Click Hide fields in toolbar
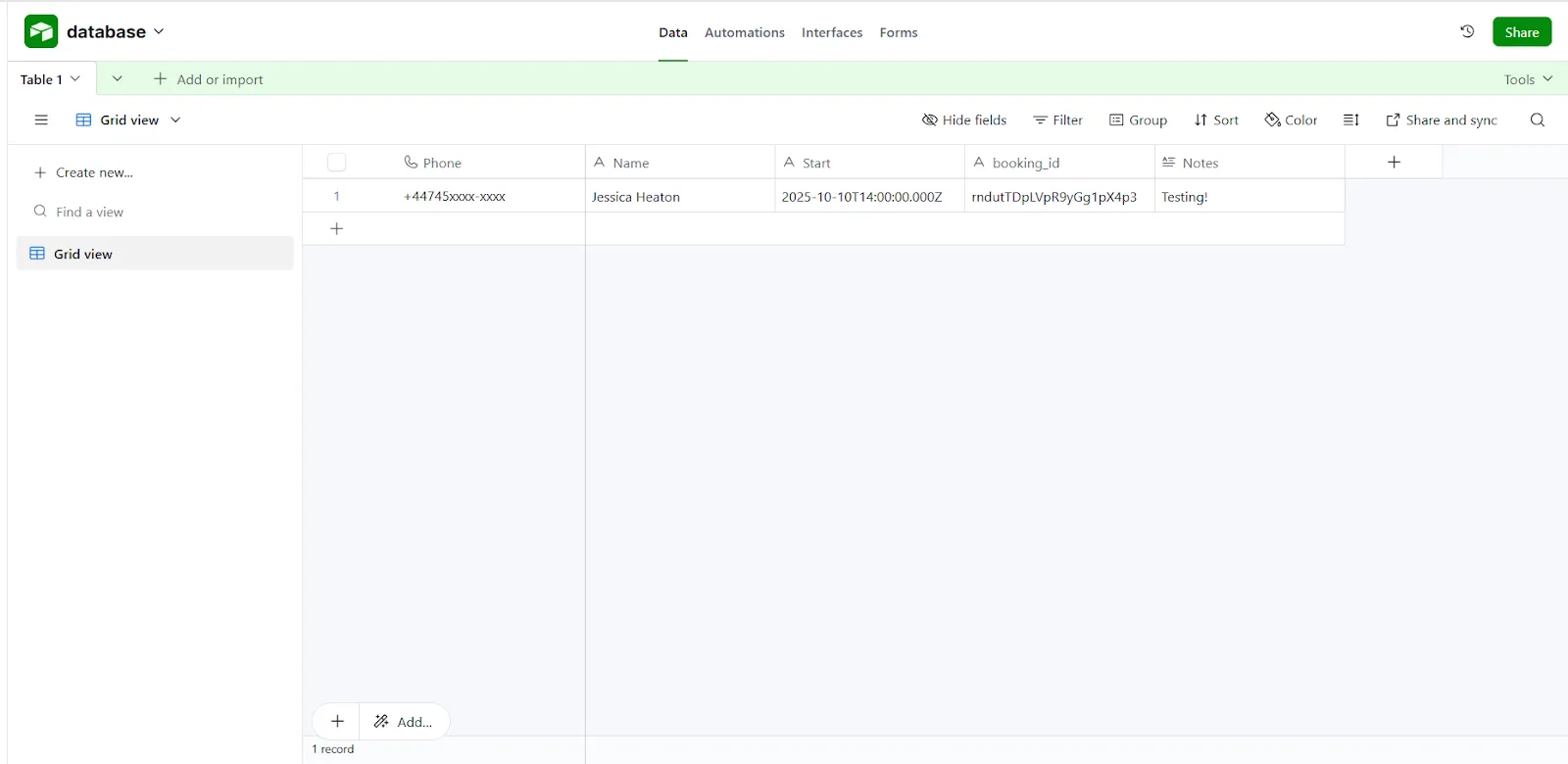The image size is (1568, 764). point(964,119)
